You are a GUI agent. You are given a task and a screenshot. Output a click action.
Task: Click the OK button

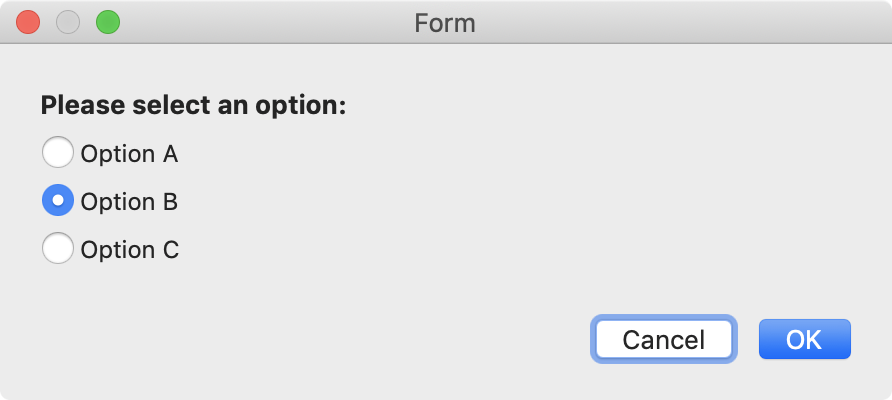(804, 339)
